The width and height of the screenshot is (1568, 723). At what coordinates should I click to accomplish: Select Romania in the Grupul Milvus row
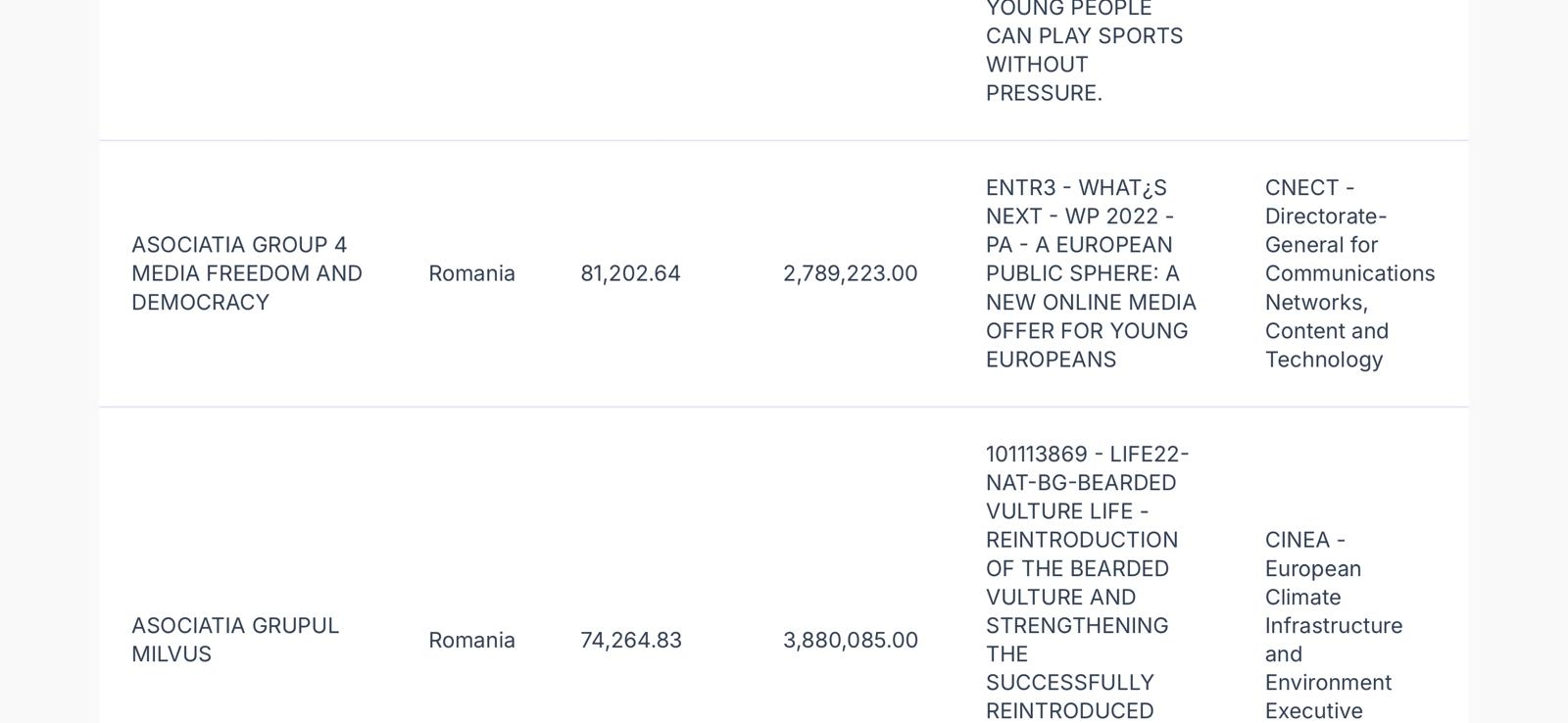tap(471, 640)
